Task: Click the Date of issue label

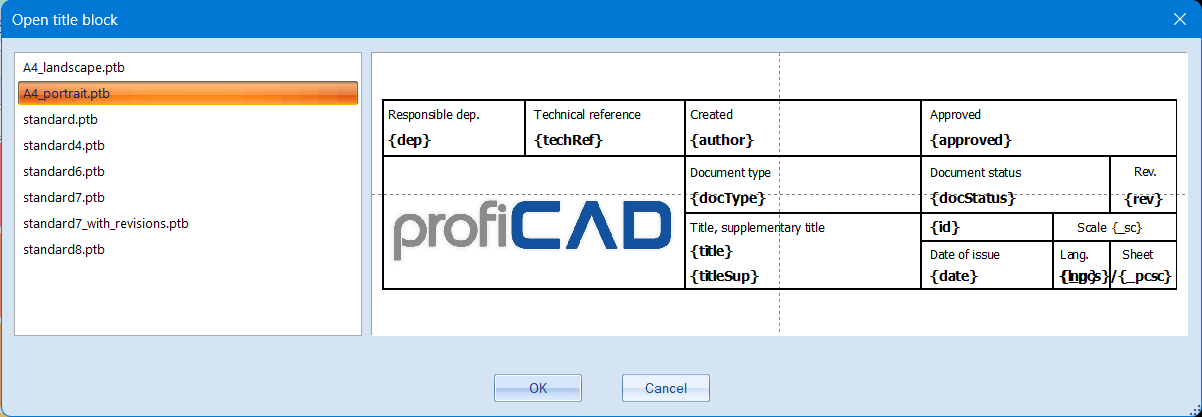Action: 965,255
